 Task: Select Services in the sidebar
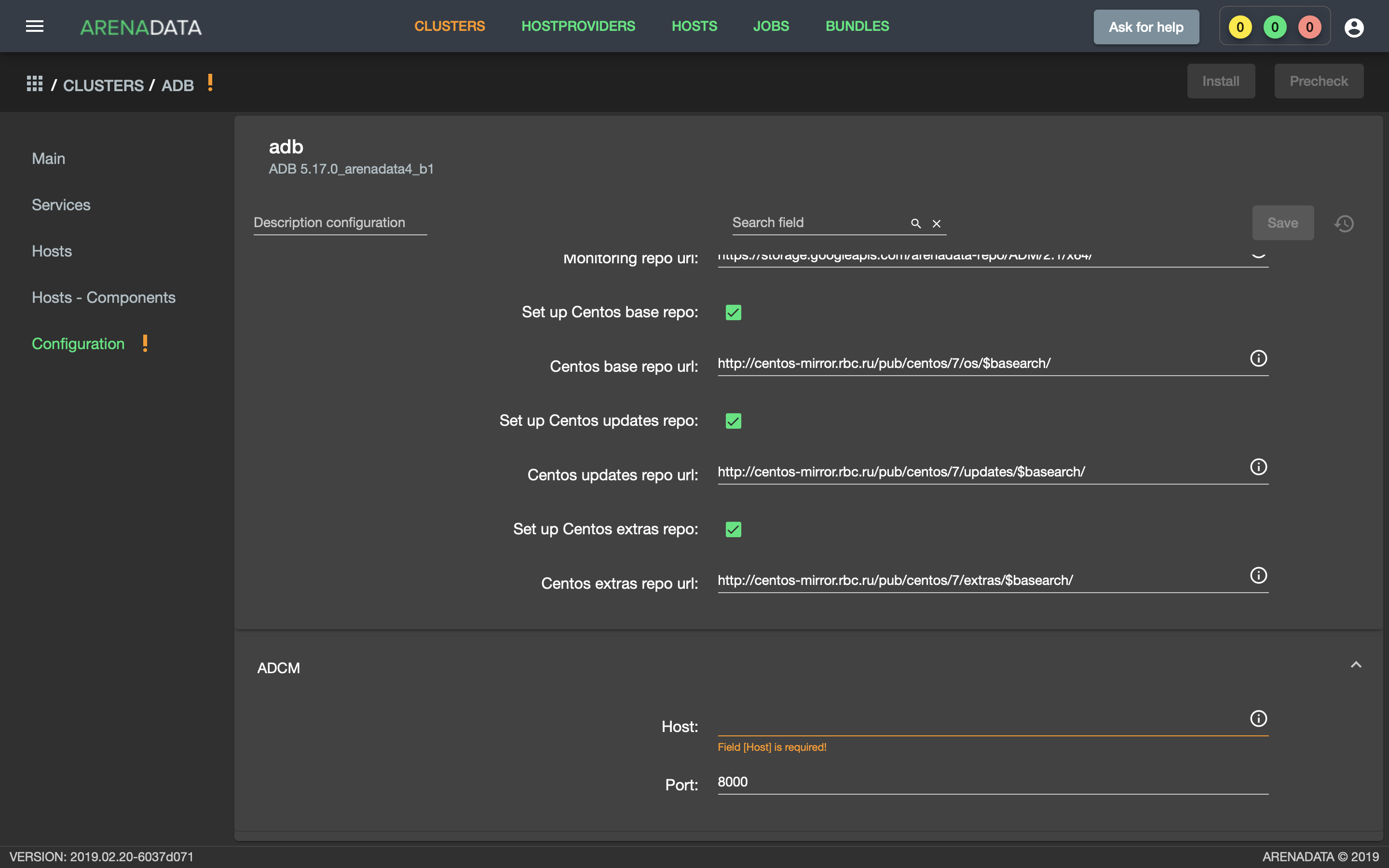coord(61,205)
